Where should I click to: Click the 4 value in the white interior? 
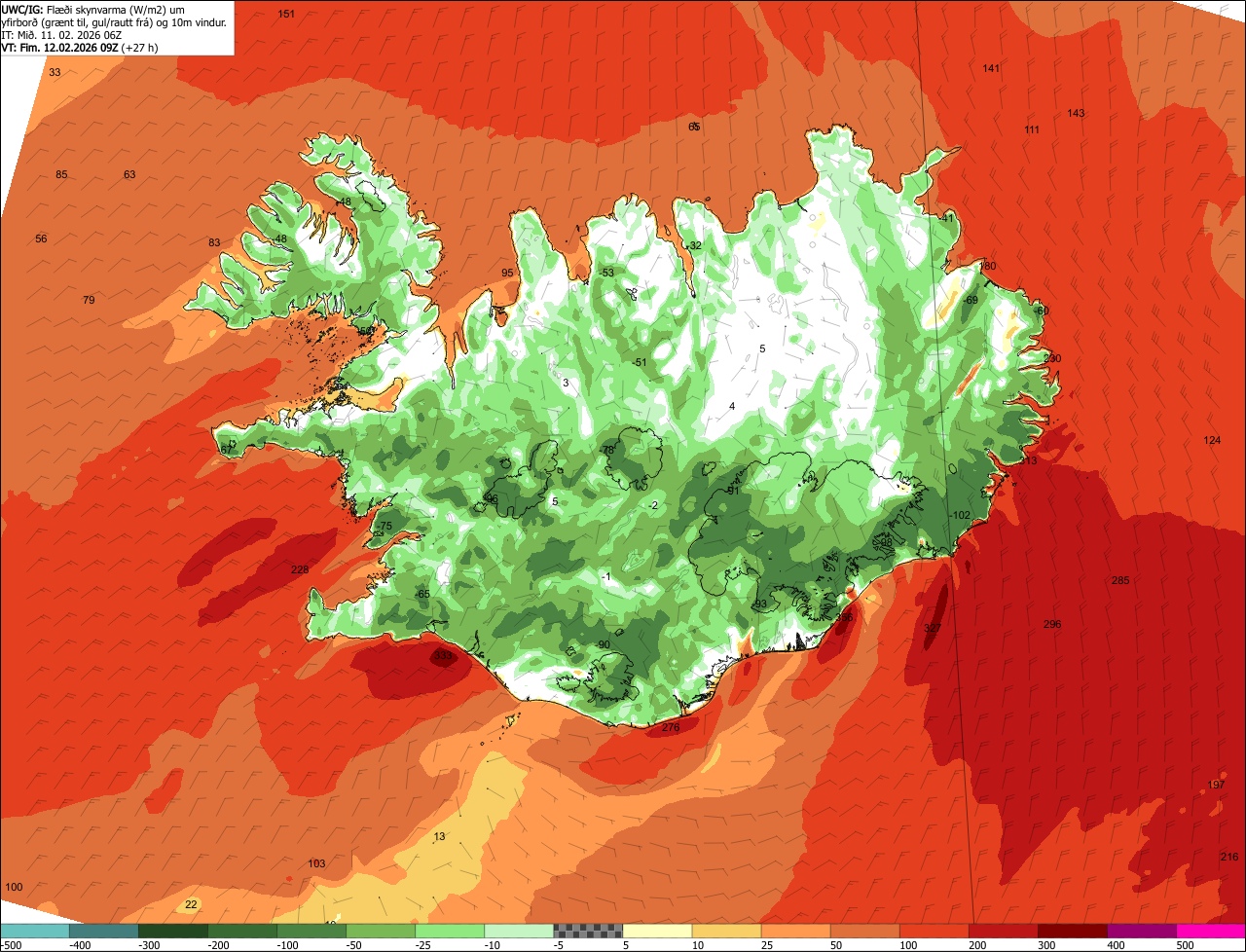pyautogui.click(x=732, y=406)
